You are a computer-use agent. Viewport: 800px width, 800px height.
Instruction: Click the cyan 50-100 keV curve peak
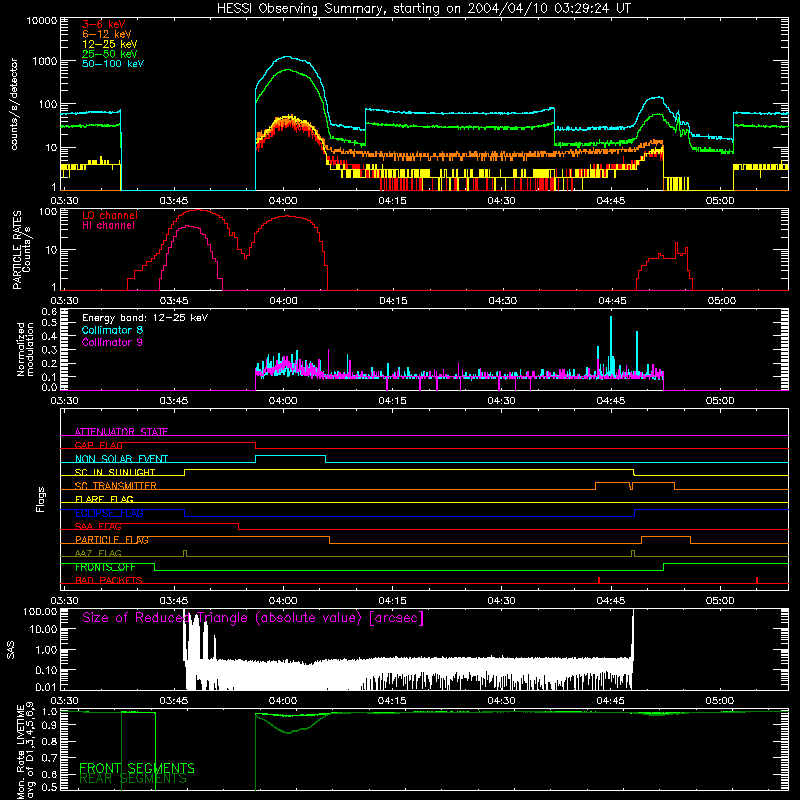click(x=287, y=57)
